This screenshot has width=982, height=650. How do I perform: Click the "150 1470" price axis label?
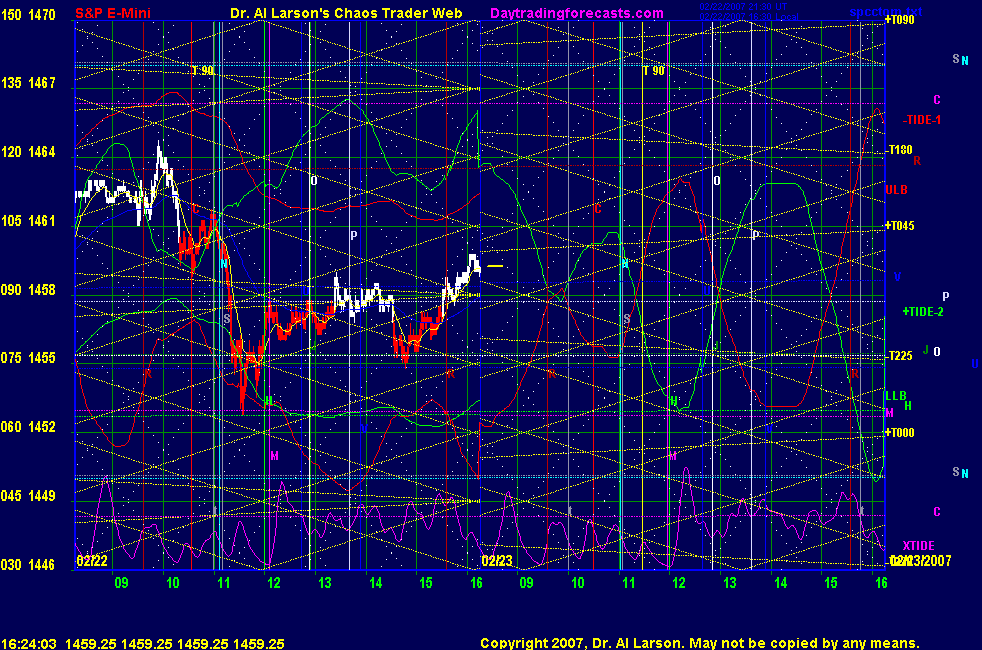click(28, 14)
